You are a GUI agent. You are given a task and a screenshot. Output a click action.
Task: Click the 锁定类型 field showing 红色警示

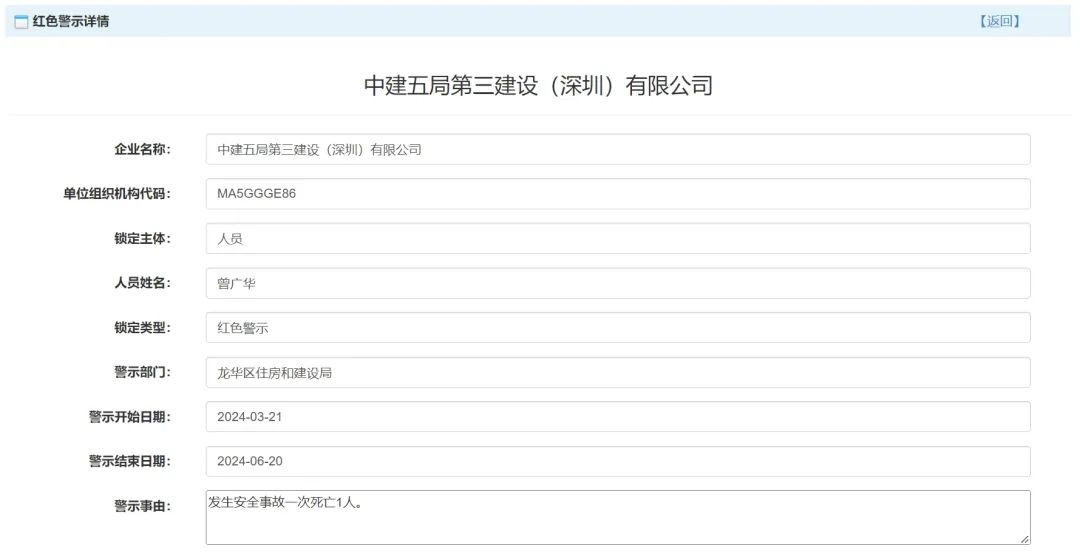click(618, 328)
